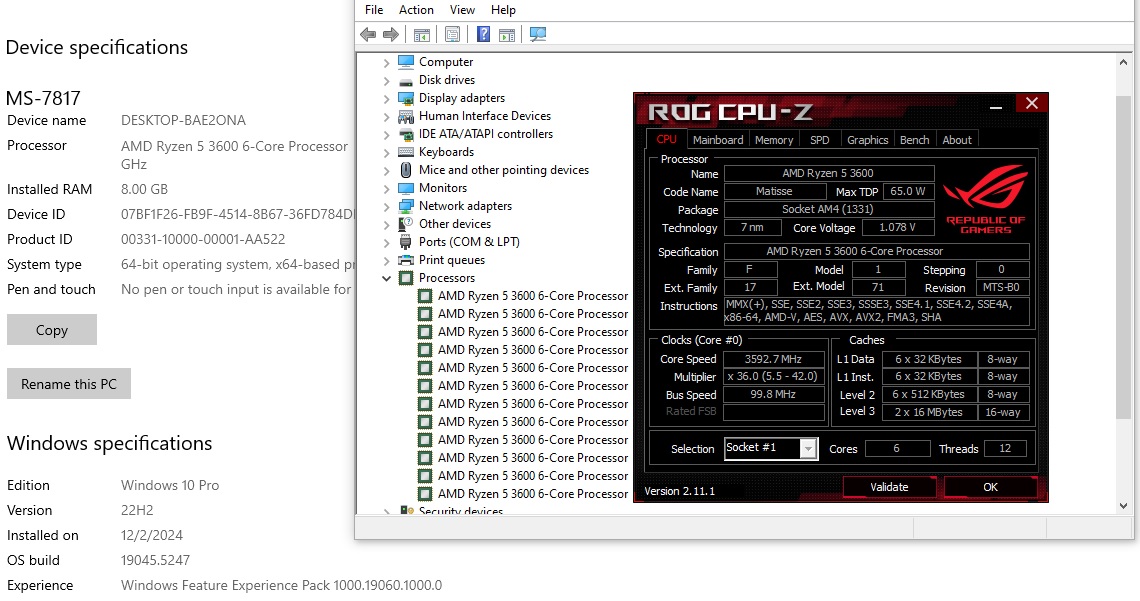Click the Print queues printer icon
The width and height of the screenshot is (1140, 601).
406,260
